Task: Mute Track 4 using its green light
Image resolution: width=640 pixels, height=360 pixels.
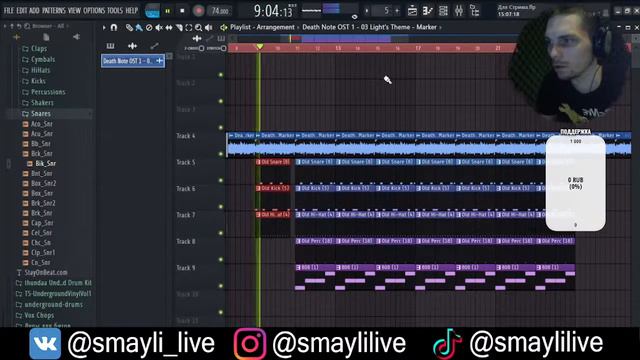Action: click(221, 154)
